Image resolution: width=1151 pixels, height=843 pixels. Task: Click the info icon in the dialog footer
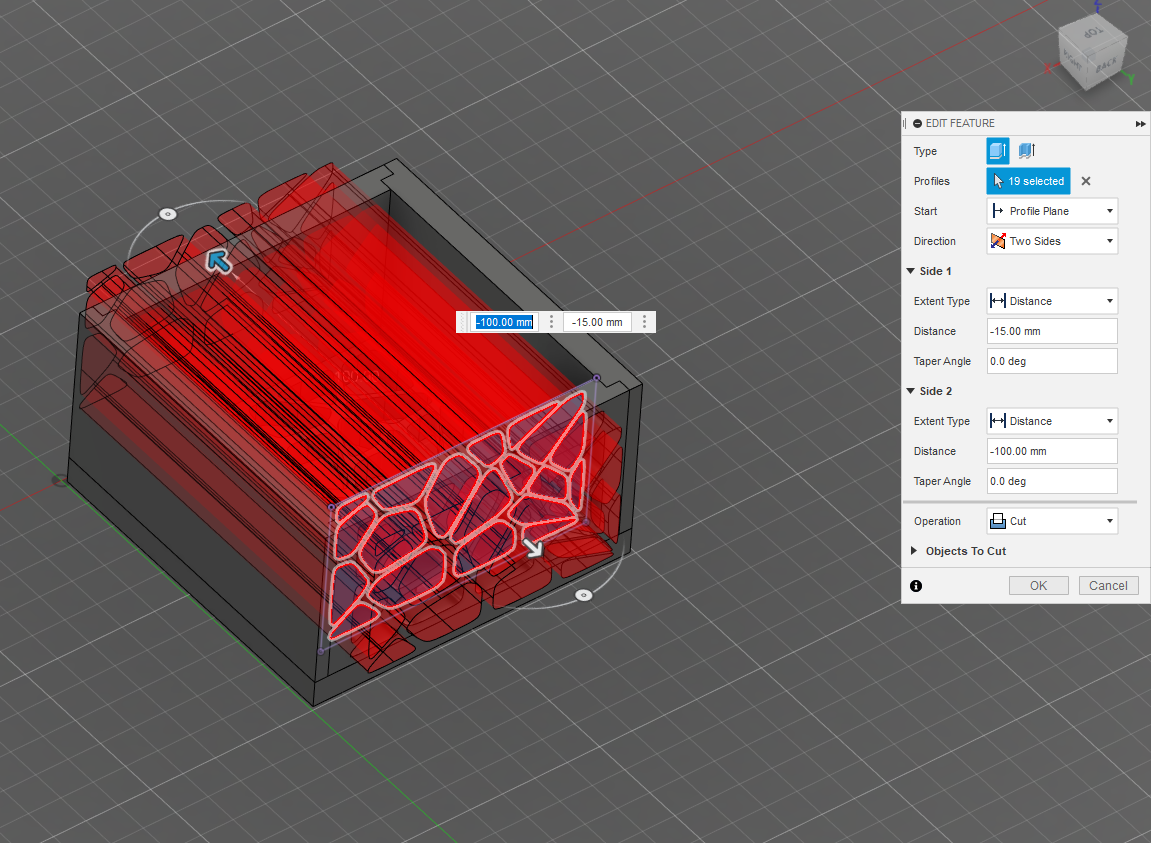[916, 586]
